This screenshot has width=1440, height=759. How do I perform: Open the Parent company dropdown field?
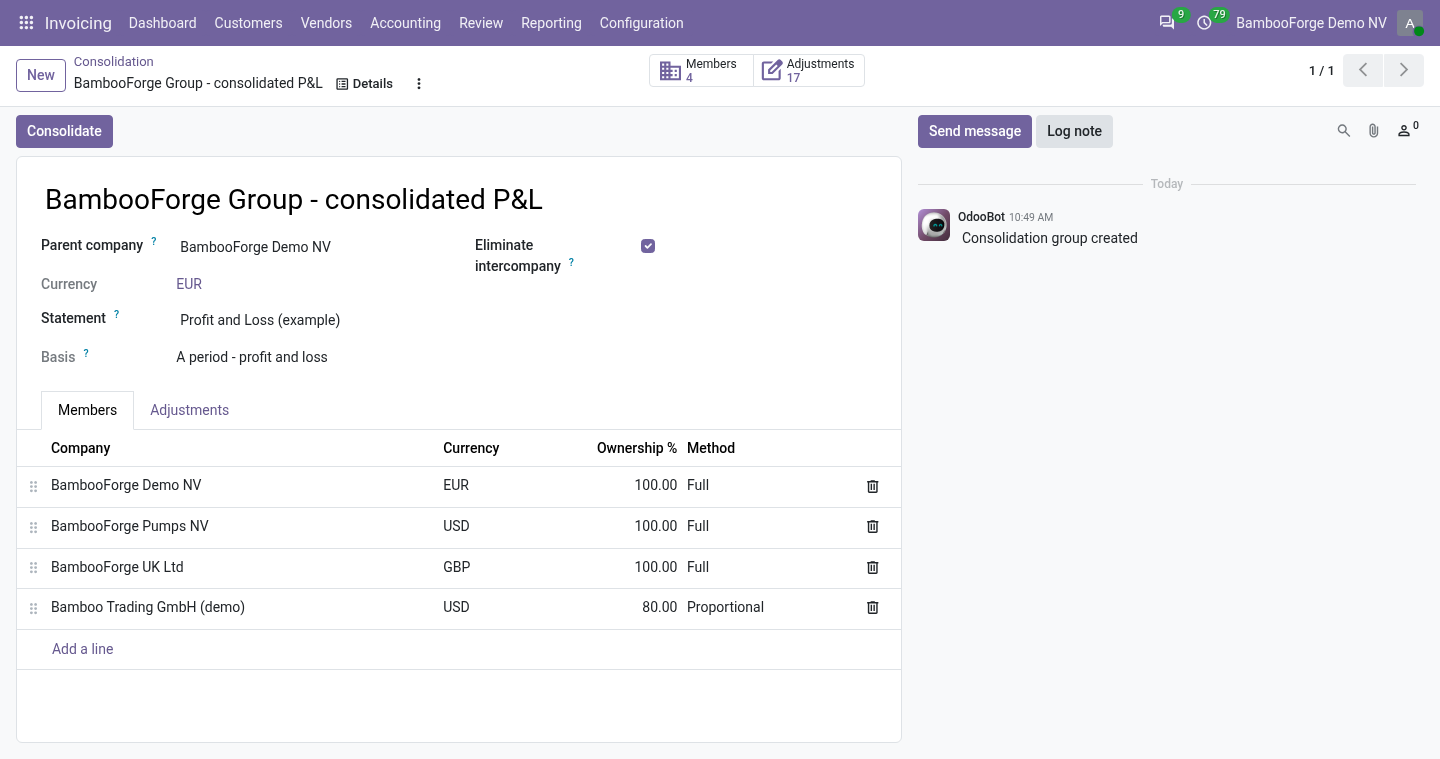(312, 247)
